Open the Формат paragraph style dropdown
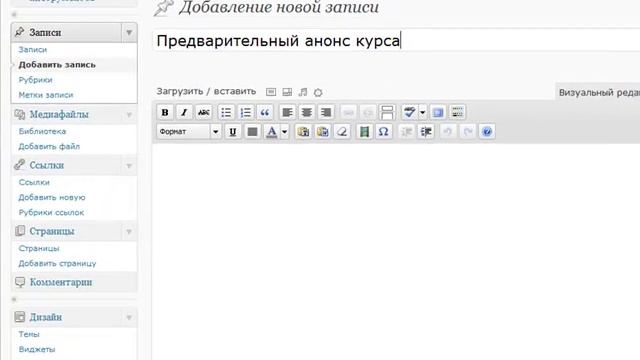 189,131
